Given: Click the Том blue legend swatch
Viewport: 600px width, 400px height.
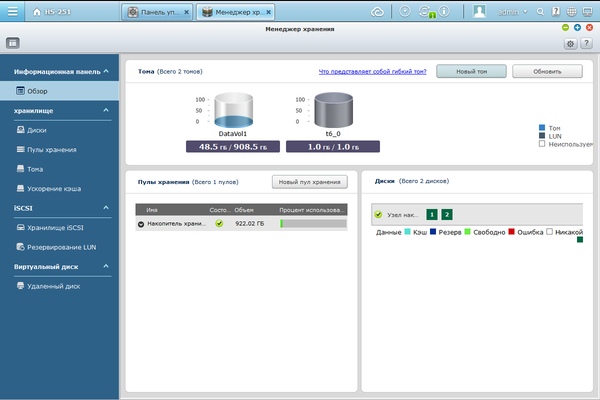Looking at the screenshot, I should point(542,127).
